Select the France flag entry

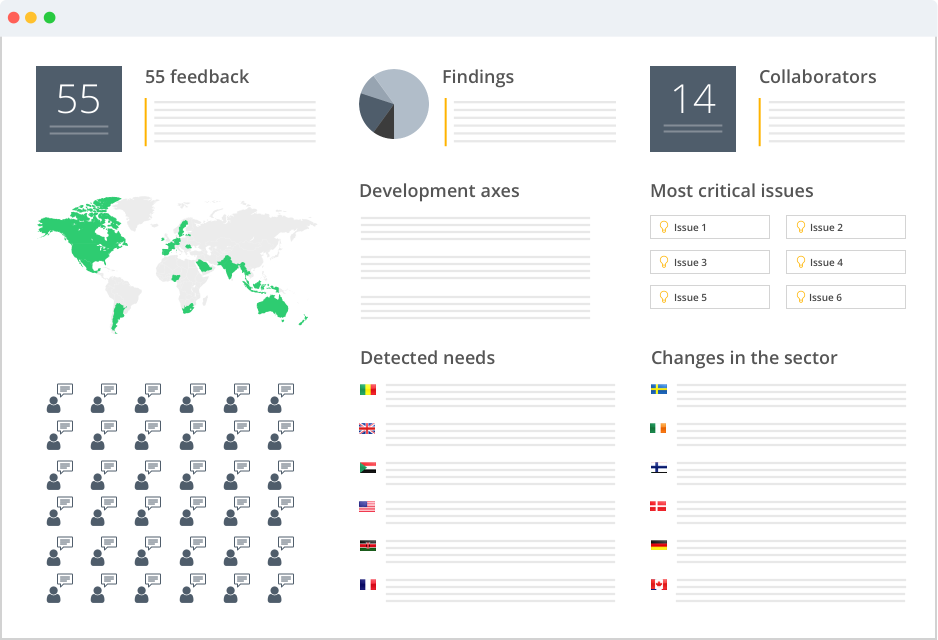(x=367, y=585)
